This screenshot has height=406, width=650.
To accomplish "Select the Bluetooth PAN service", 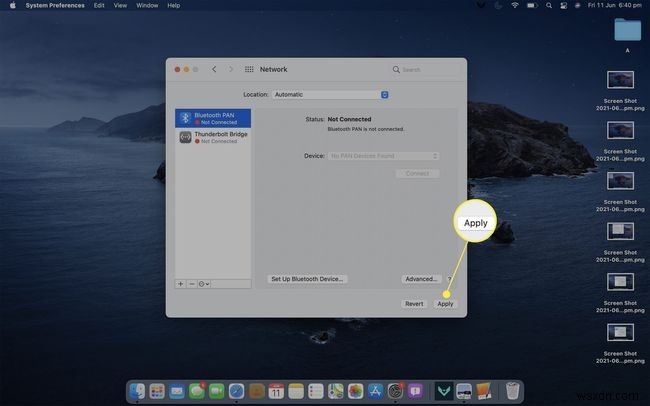I will pyautogui.click(x=213, y=118).
